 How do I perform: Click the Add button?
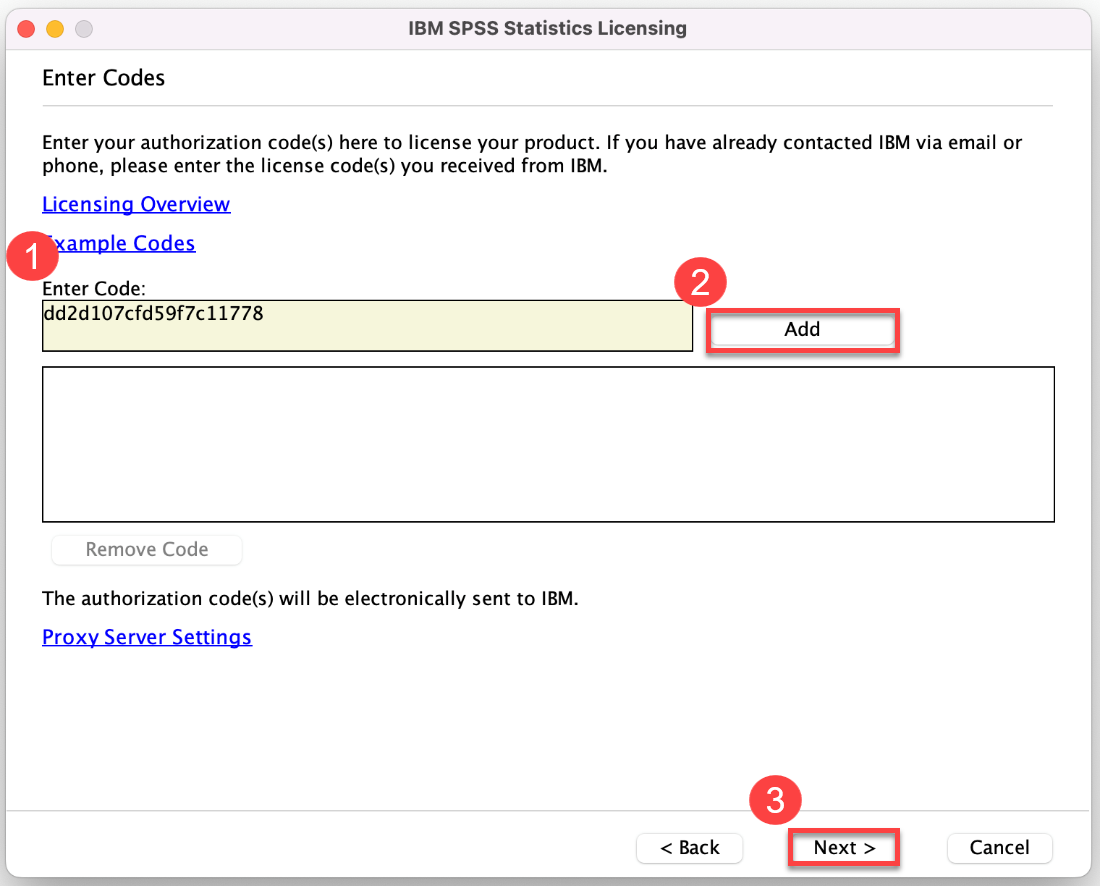tap(803, 330)
